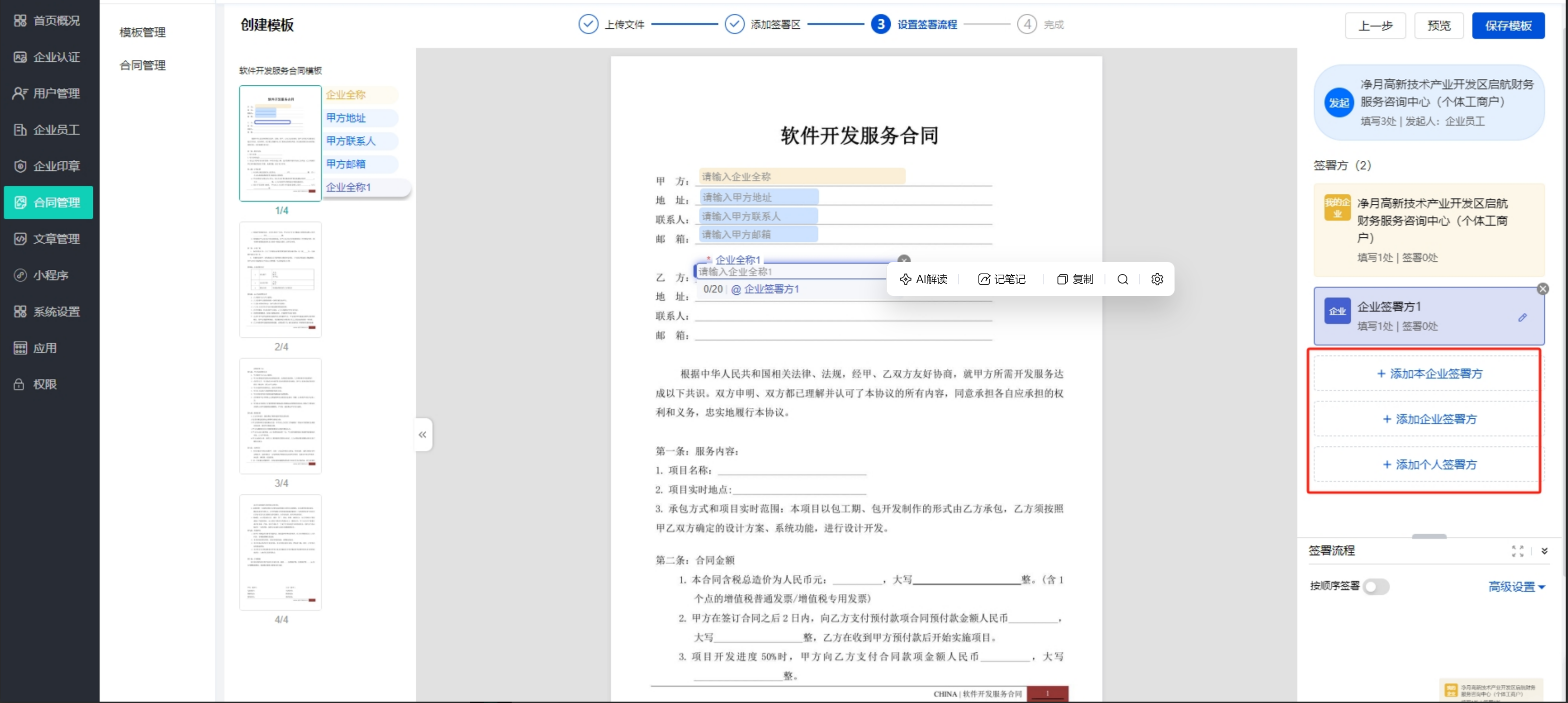This screenshot has height=703, width=1568.
Task: Select page 1/4 thumbnail
Action: coord(281,143)
